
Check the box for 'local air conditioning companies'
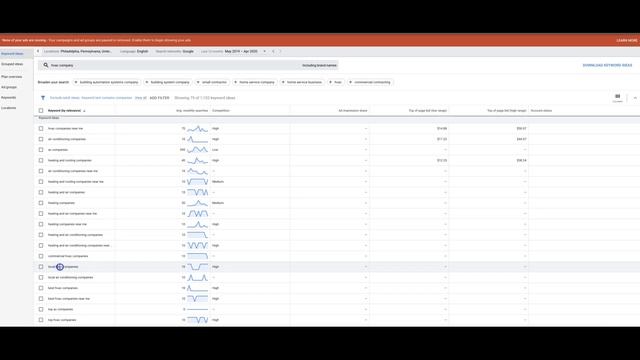(x=41, y=277)
